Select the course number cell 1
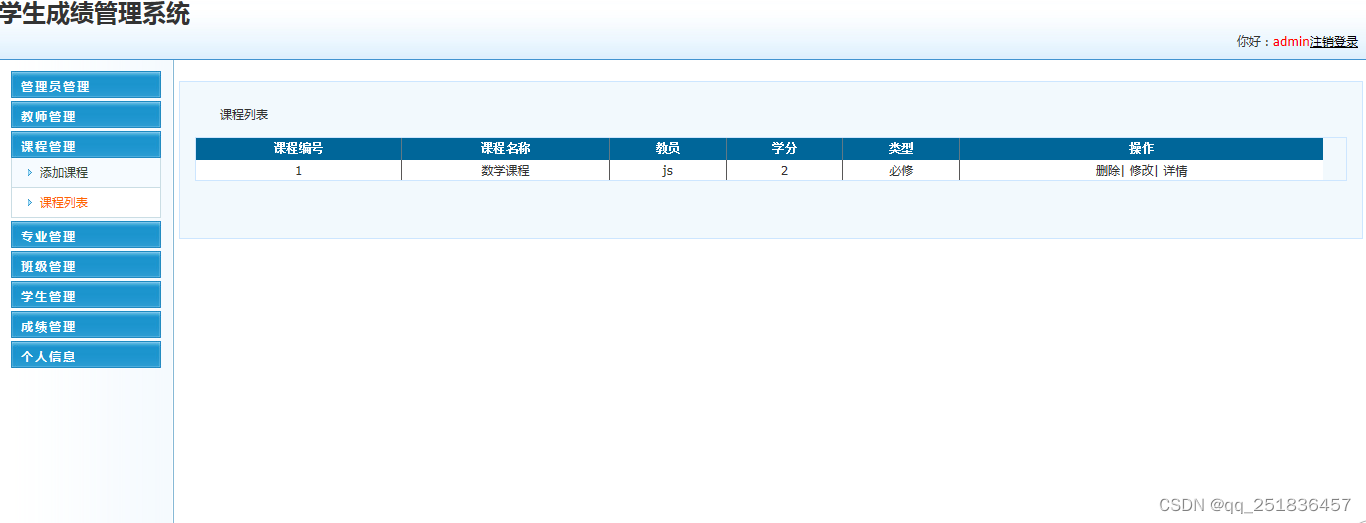1366x523 pixels. click(298, 171)
